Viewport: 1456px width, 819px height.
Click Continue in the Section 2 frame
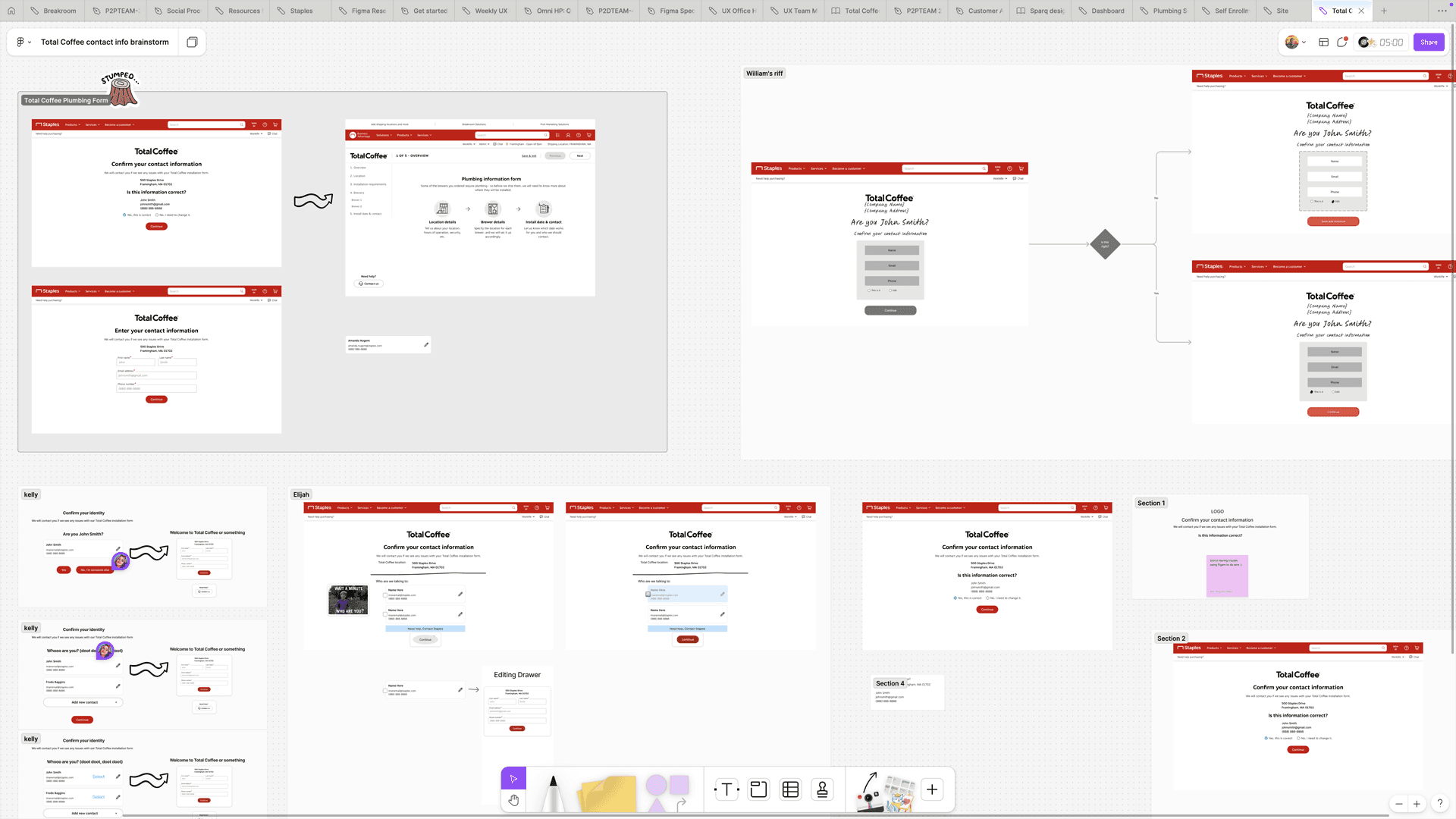(x=1298, y=750)
